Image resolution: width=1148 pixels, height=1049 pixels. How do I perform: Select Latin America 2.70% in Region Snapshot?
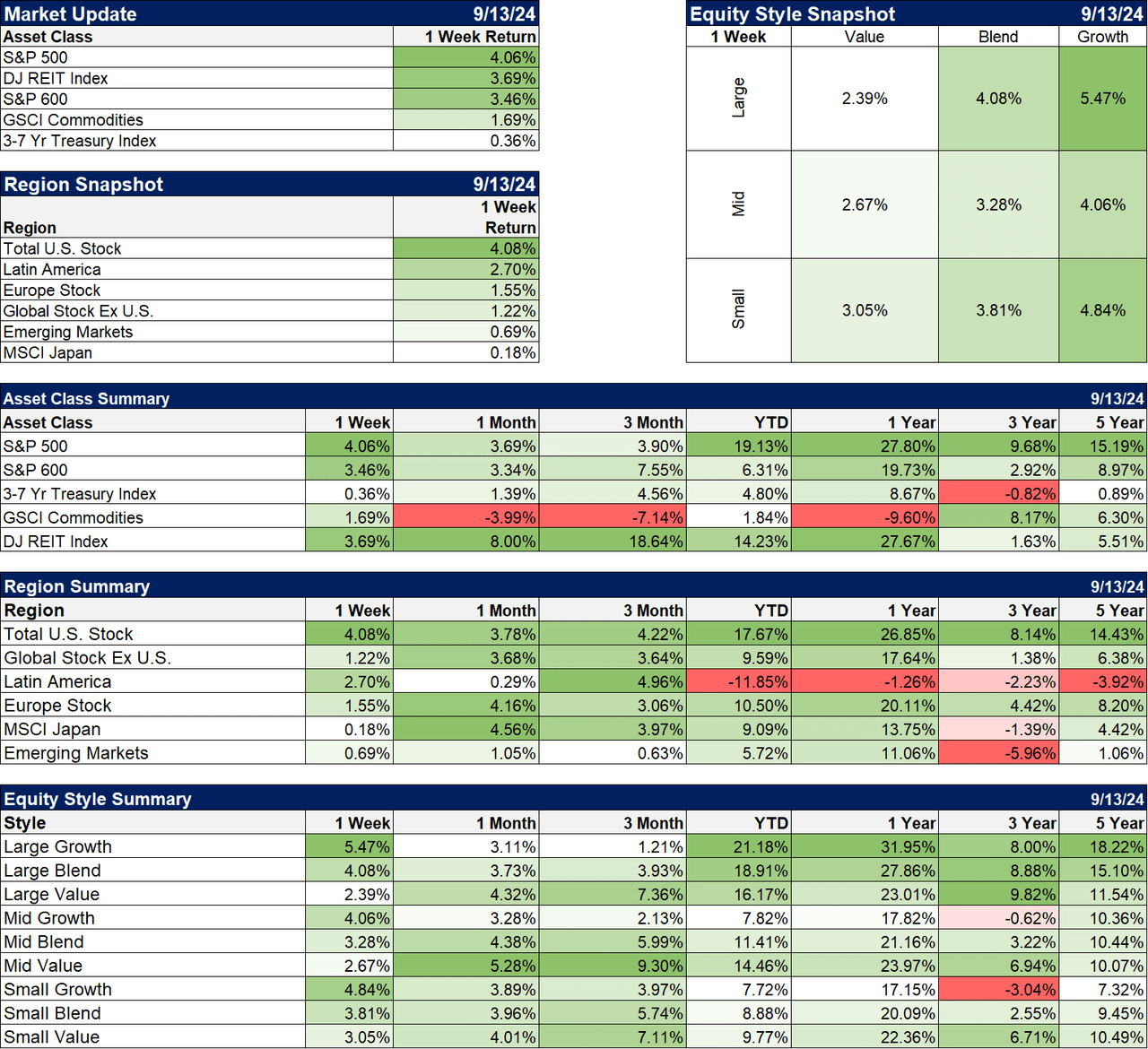[x=465, y=269]
